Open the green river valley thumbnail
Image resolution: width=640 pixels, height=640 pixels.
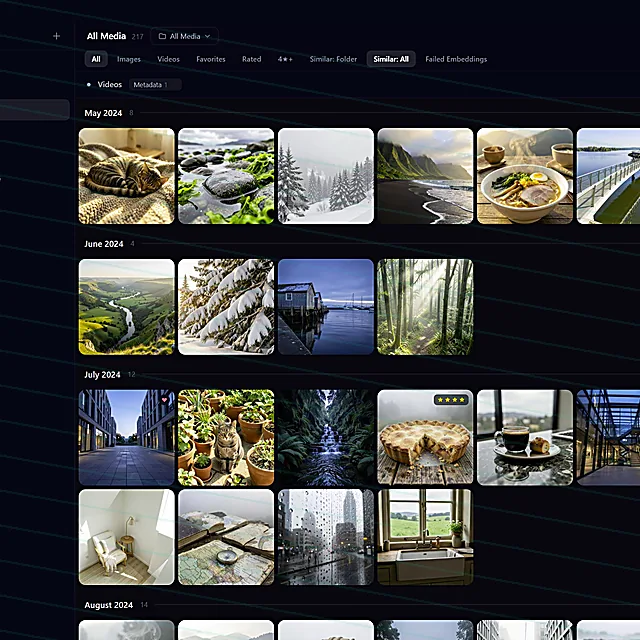127,307
